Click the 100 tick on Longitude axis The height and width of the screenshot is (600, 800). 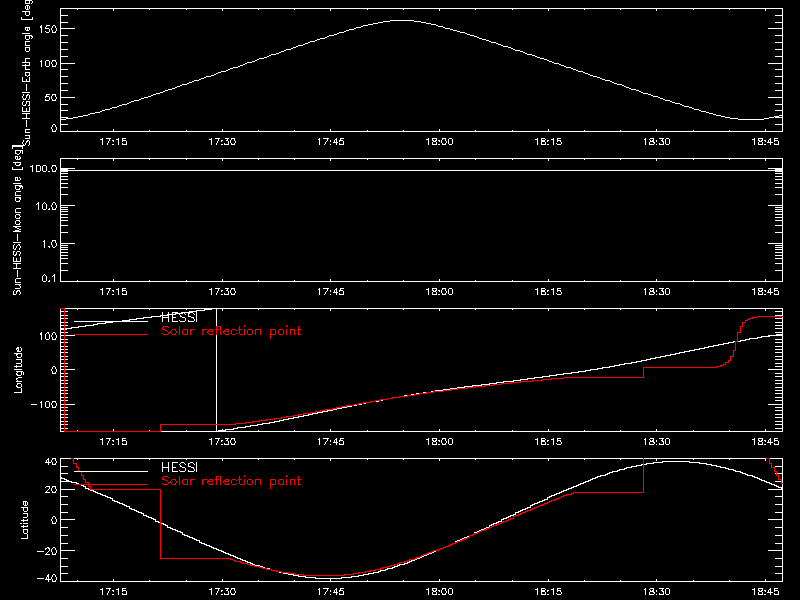[x=47, y=336]
